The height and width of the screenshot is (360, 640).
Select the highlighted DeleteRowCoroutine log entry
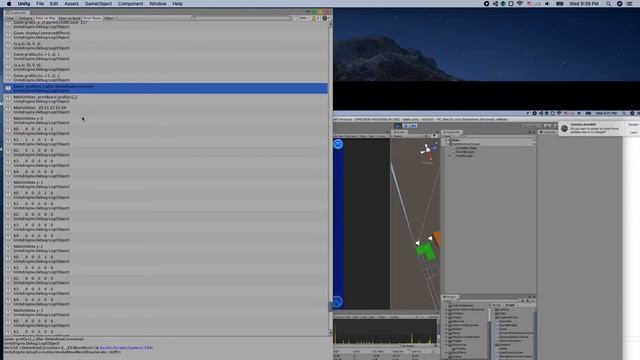coord(166,88)
